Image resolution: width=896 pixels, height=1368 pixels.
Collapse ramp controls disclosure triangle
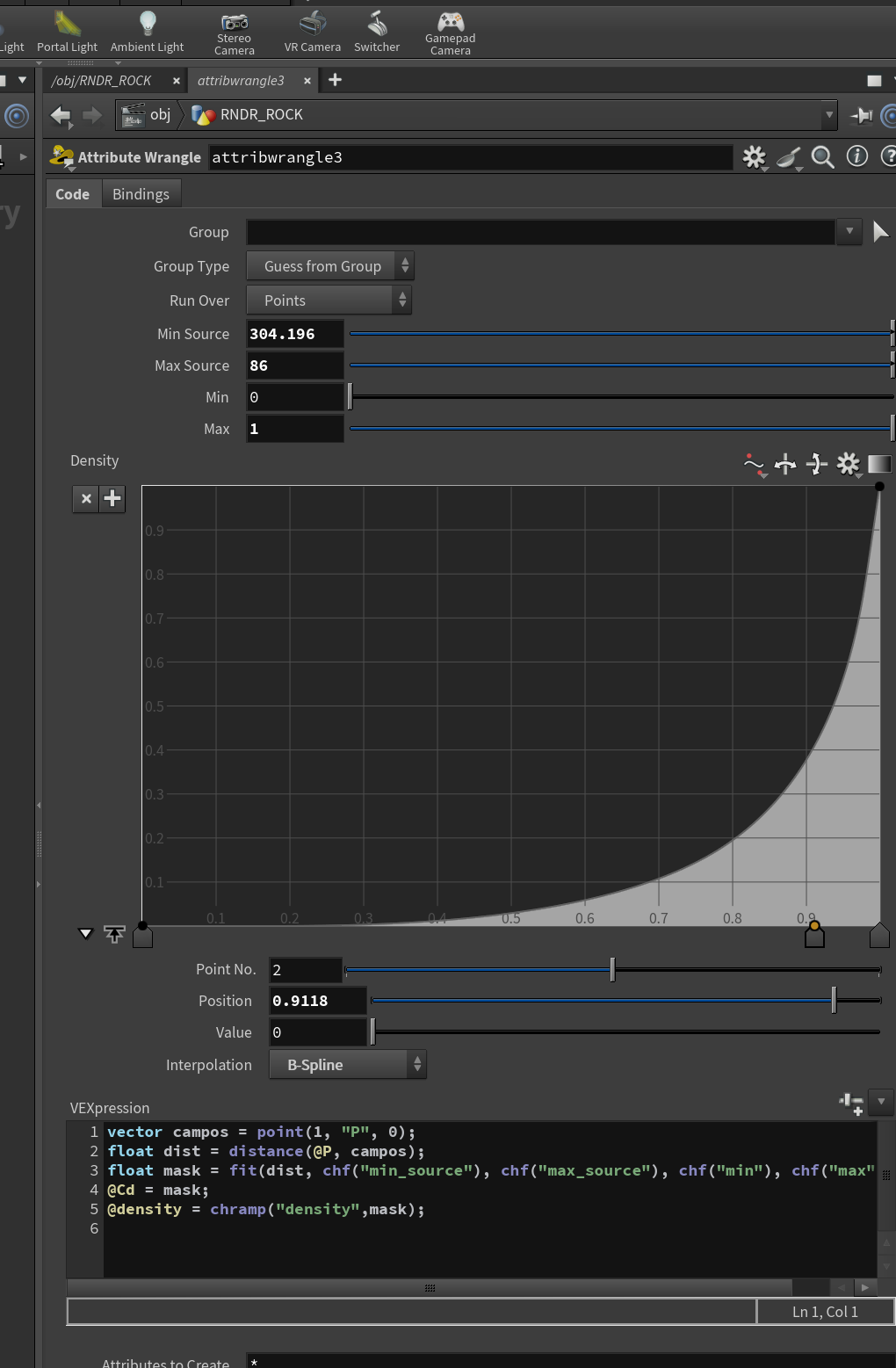point(86,933)
